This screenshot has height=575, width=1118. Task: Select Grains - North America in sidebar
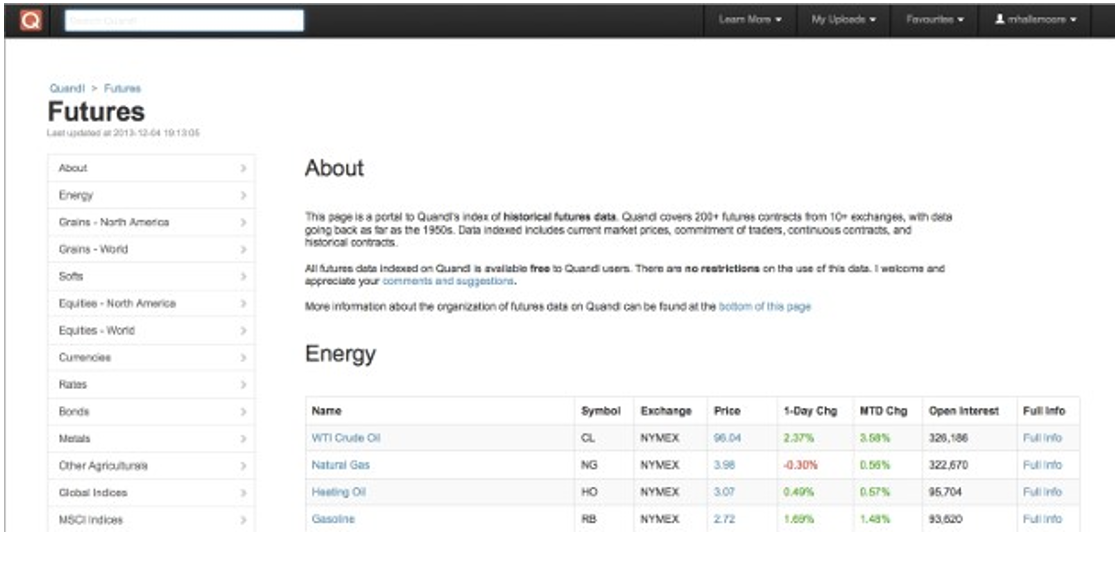[151, 223]
